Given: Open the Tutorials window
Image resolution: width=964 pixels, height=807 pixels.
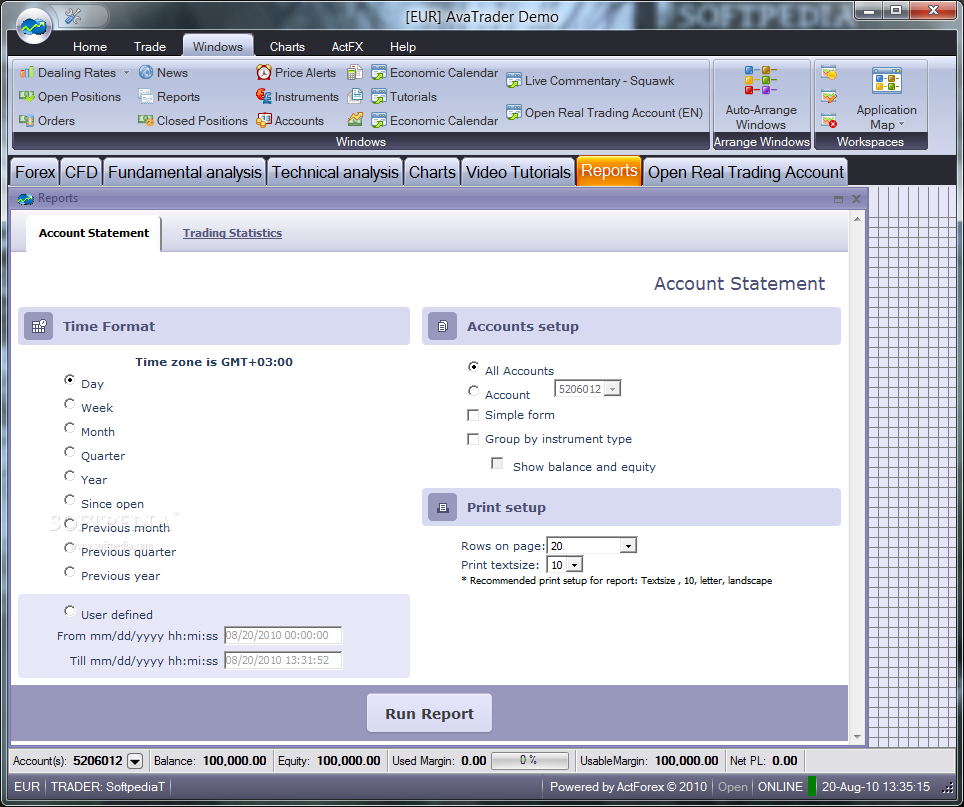Looking at the screenshot, I should (404, 96).
